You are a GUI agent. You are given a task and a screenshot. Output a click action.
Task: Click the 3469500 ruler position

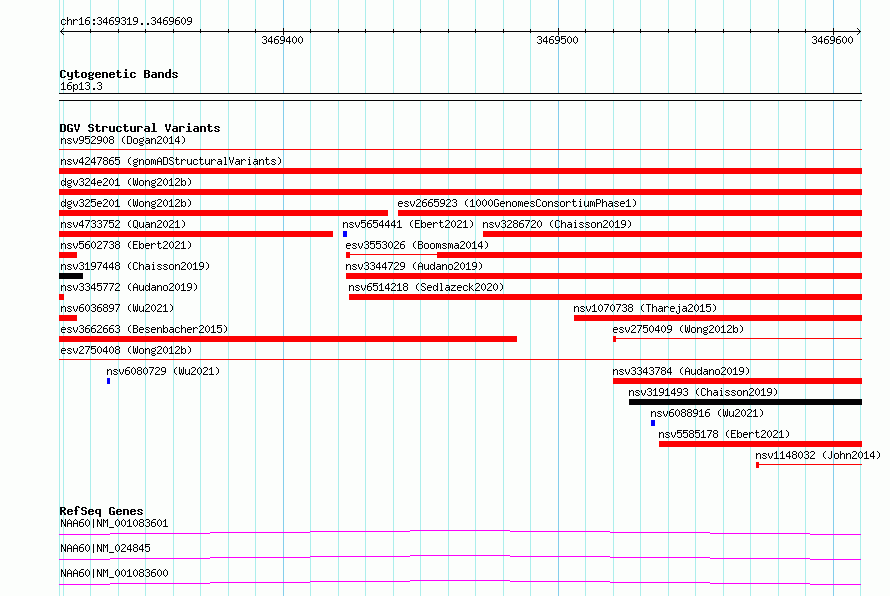(x=557, y=40)
